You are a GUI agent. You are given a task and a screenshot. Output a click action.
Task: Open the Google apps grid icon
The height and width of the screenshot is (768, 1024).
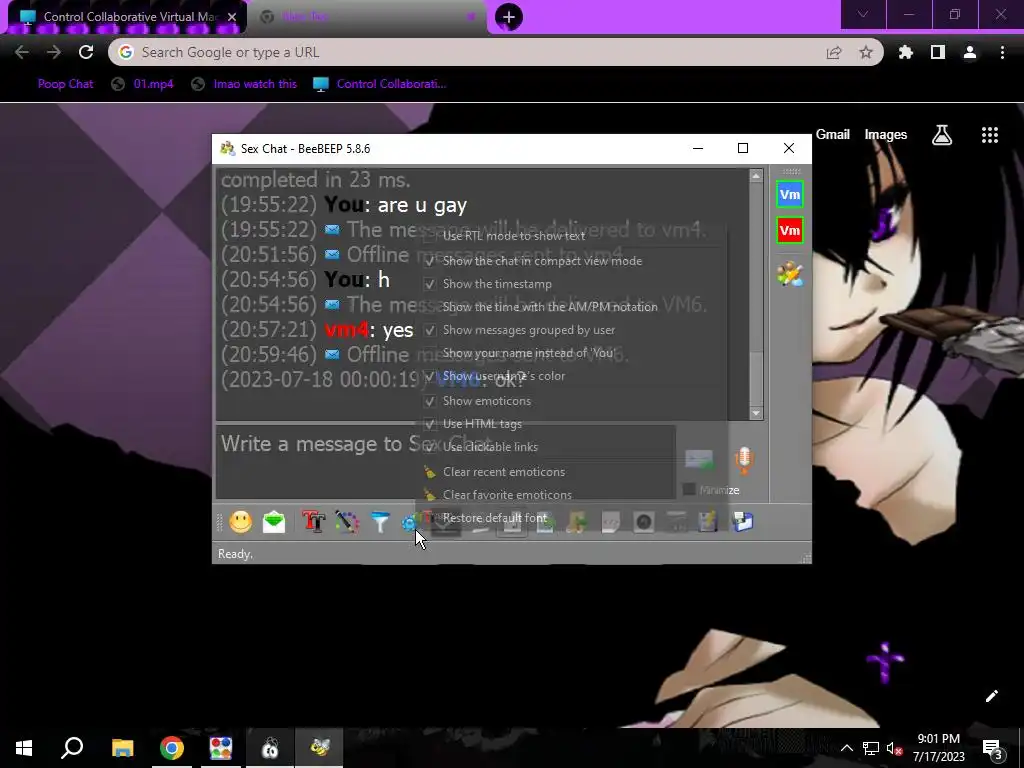tap(990, 135)
